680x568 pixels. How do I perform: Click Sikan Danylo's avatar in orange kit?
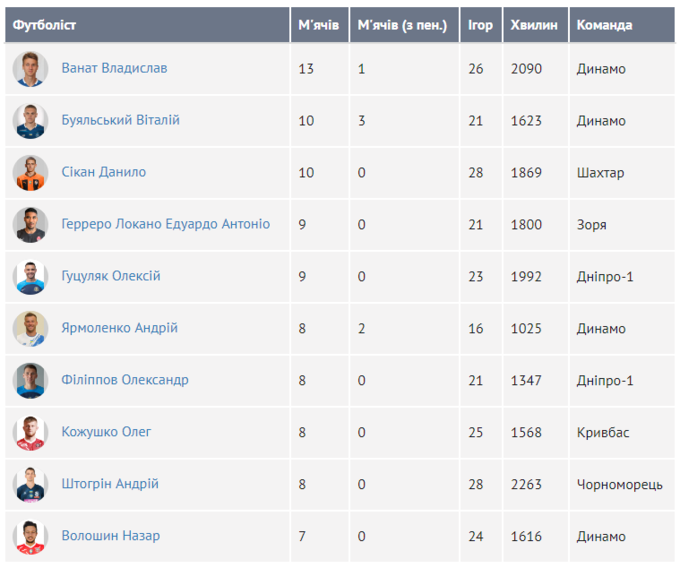click(x=30, y=173)
